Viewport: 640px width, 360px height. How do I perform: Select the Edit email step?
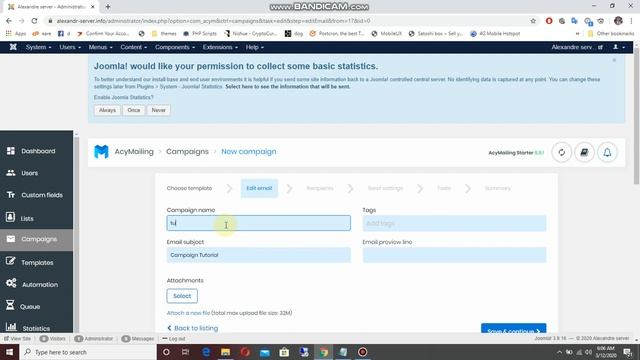[259, 188]
